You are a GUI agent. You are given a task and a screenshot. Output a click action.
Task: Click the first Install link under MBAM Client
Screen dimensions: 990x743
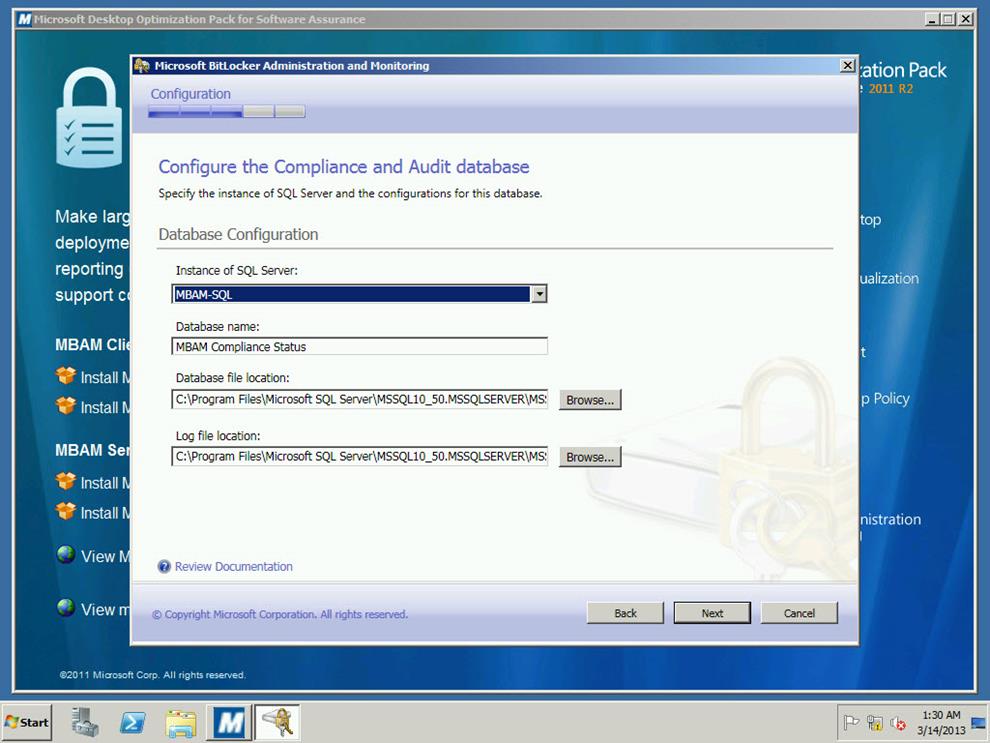click(x=105, y=377)
